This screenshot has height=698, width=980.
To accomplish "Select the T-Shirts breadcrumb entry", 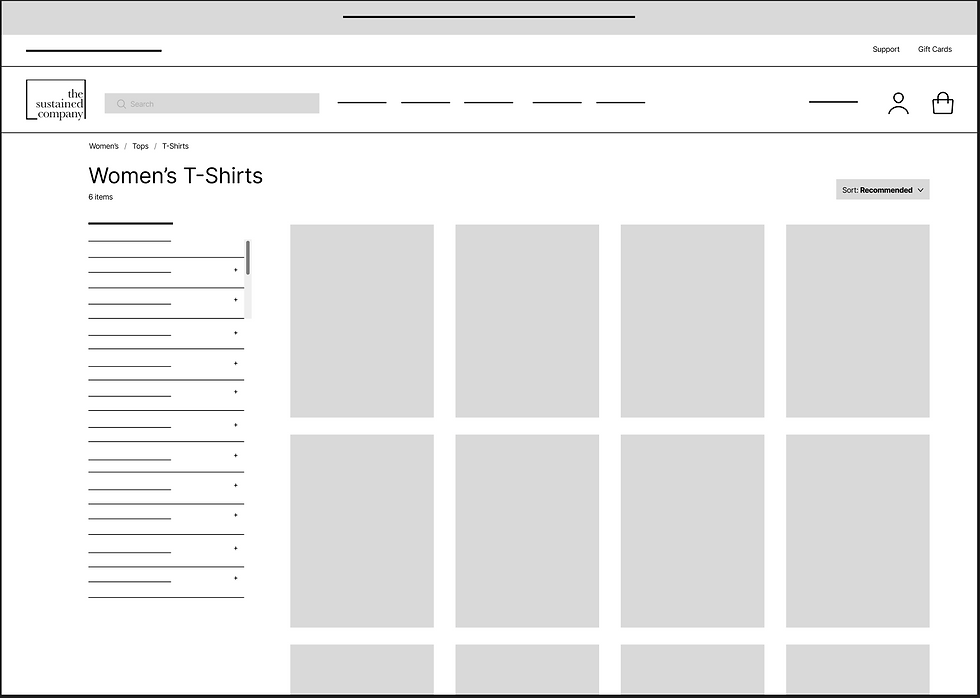I will [175, 146].
